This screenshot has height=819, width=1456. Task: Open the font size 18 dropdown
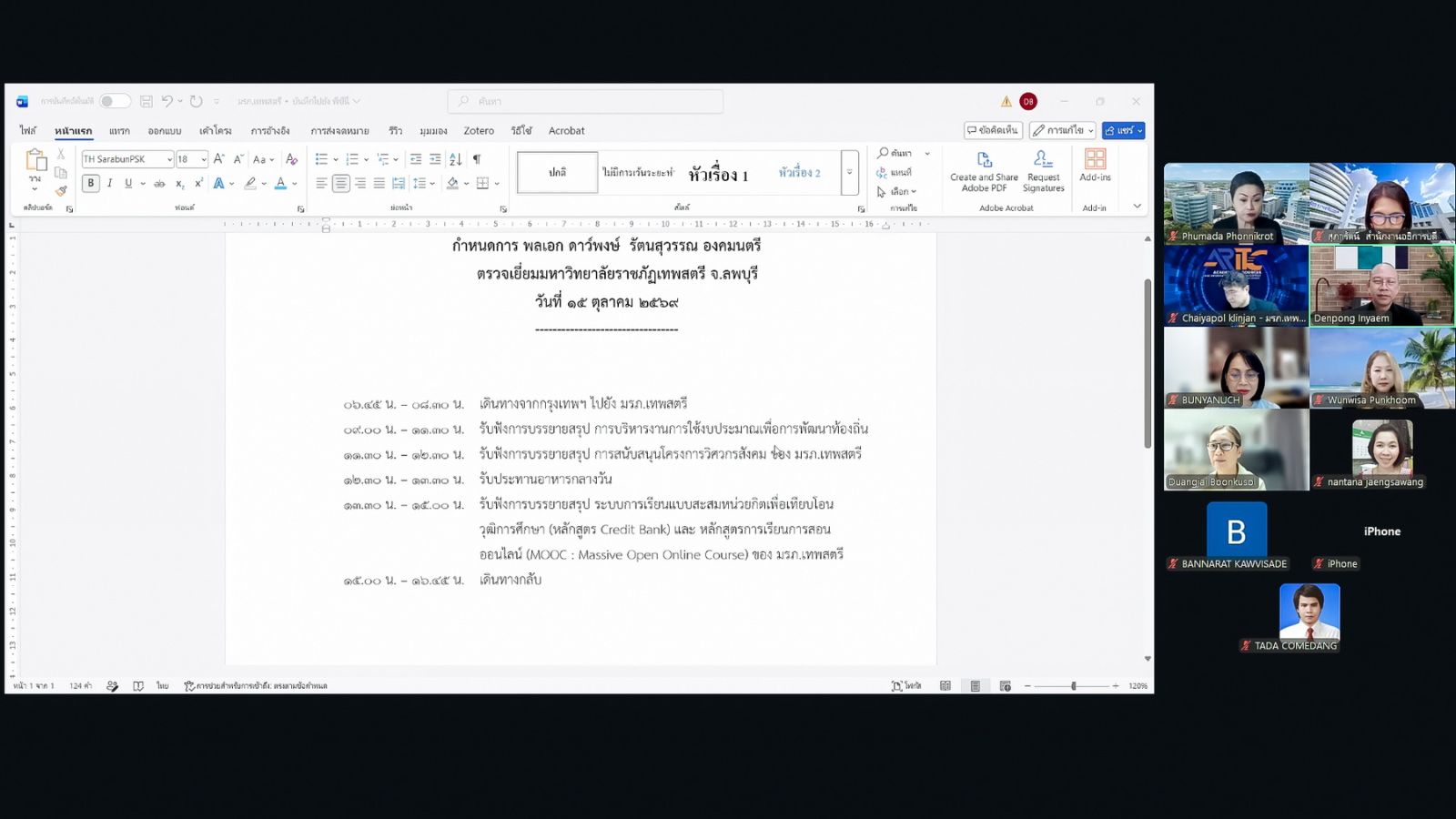pos(204,159)
